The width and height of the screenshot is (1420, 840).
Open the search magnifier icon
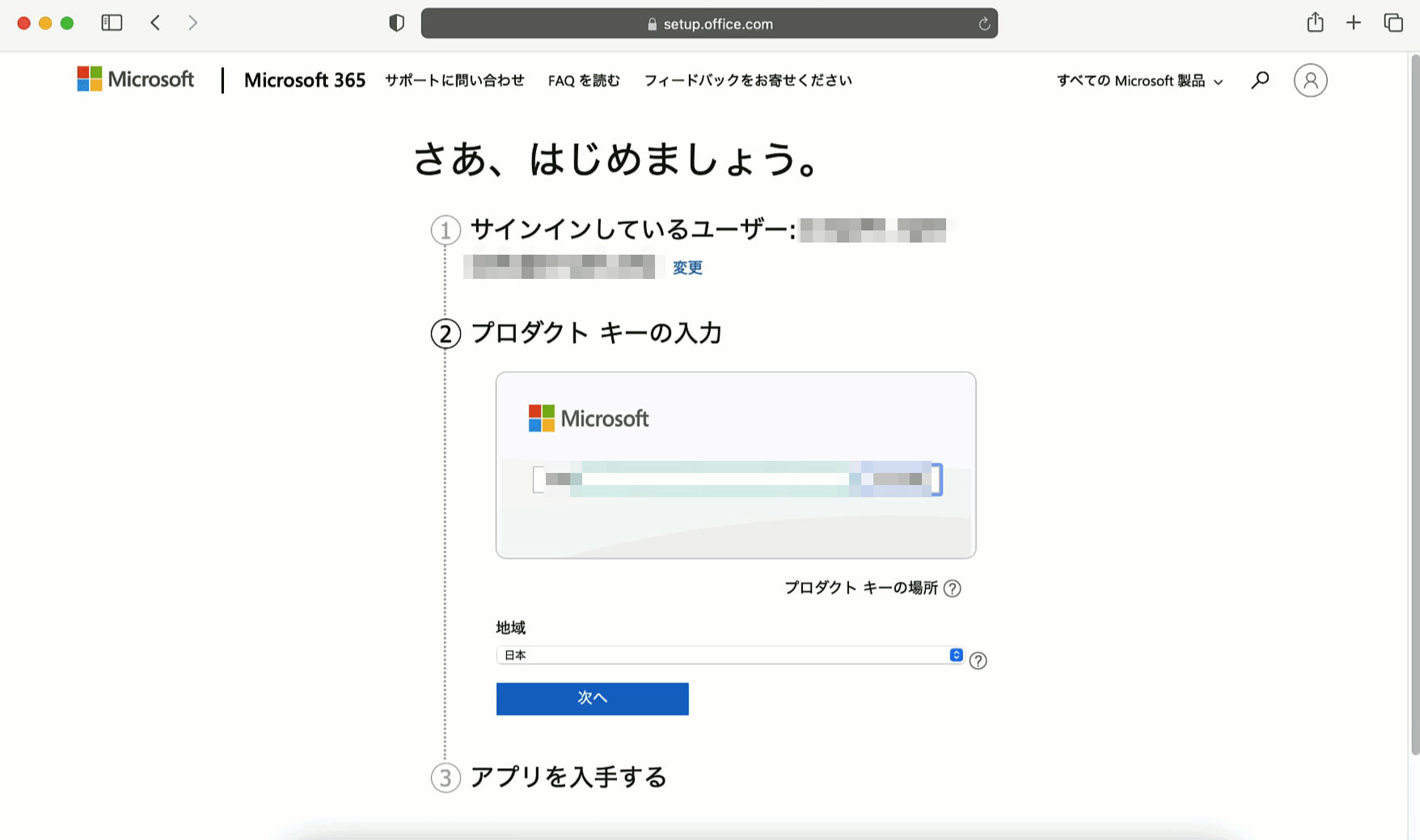(1260, 80)
